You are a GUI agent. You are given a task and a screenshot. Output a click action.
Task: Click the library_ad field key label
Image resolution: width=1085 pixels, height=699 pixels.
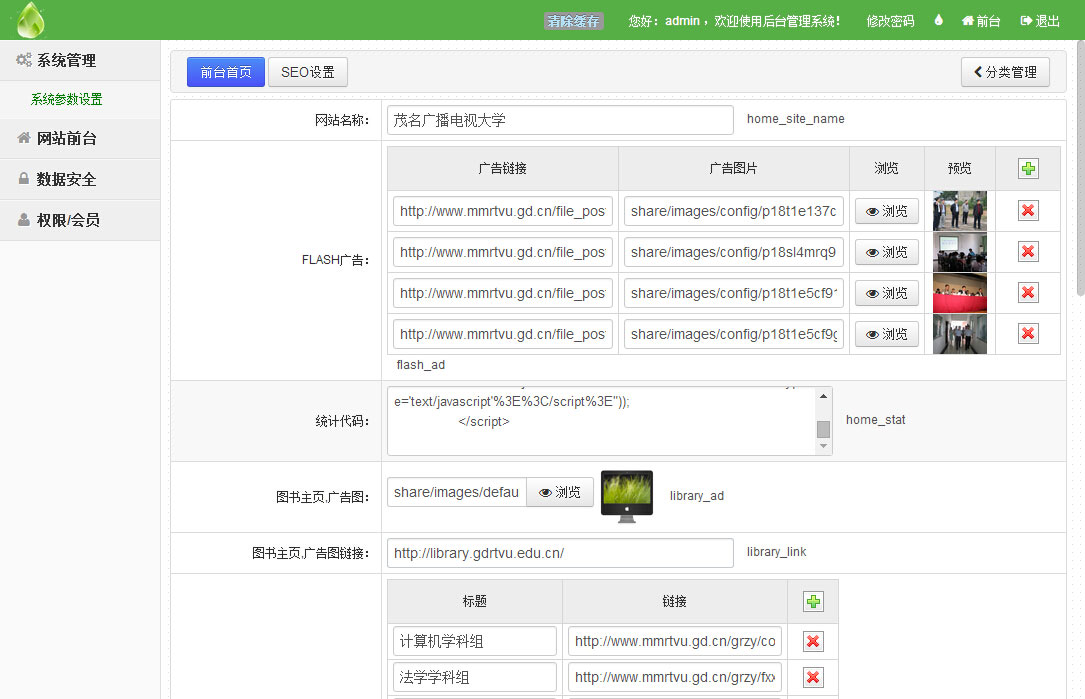point(697,496)
